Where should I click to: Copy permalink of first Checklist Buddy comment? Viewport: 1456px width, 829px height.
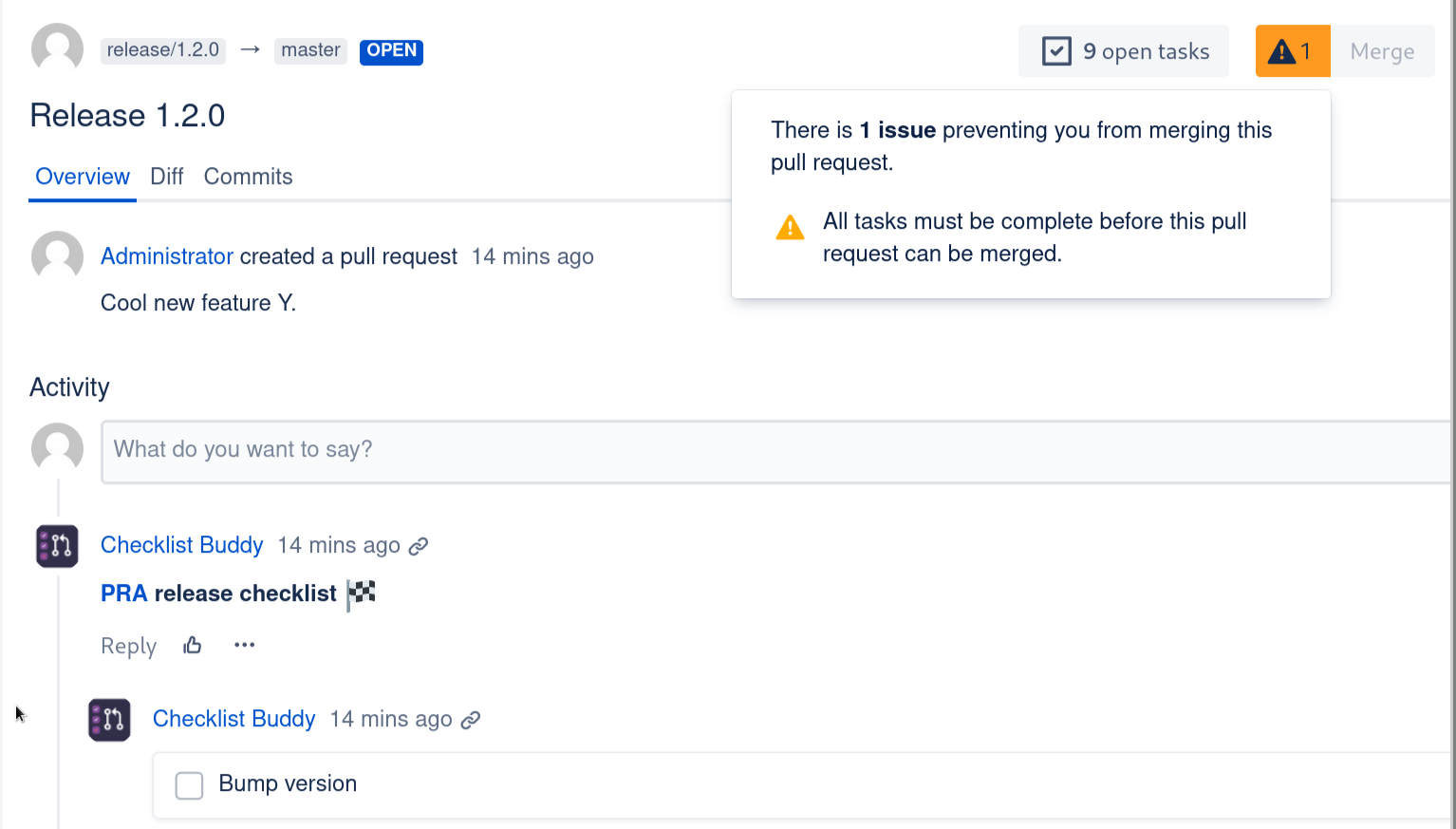pos(419,546)
